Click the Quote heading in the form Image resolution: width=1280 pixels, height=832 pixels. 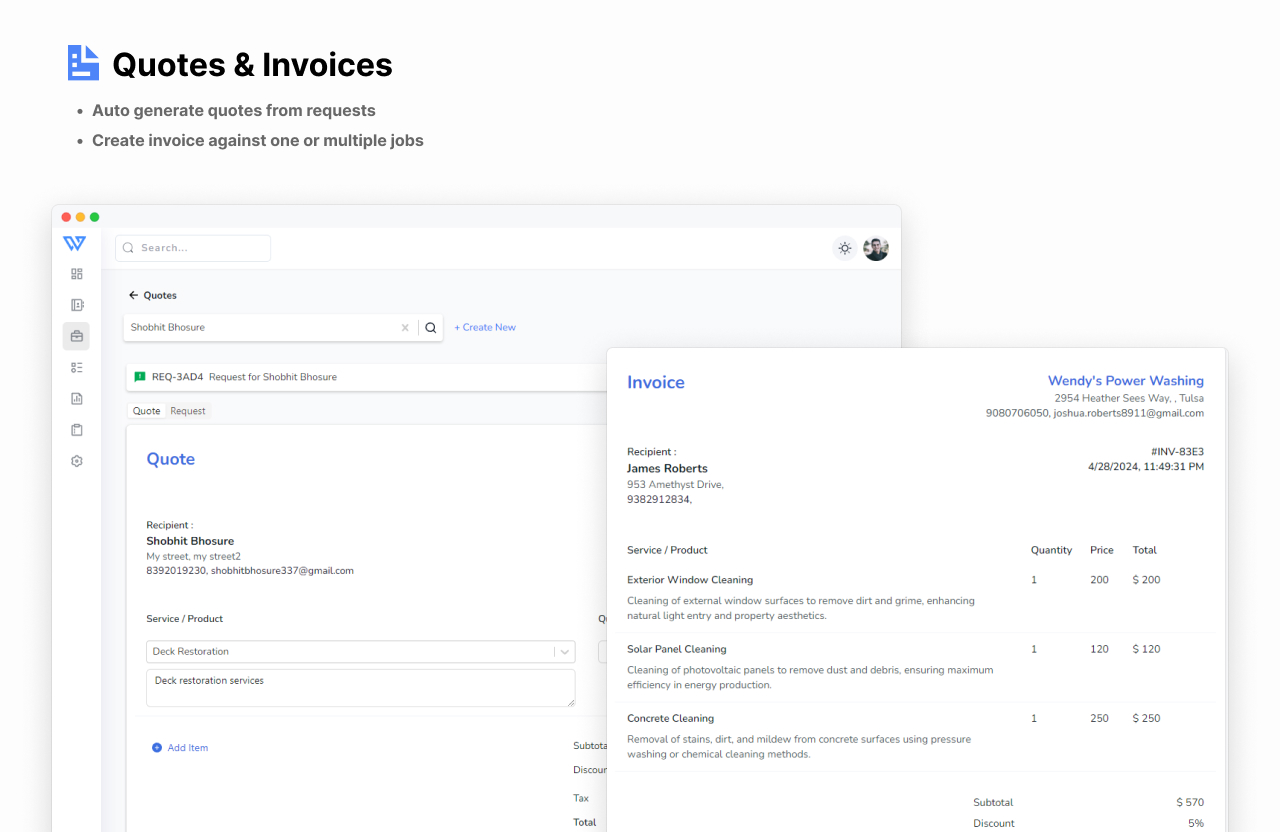[171, 459]
